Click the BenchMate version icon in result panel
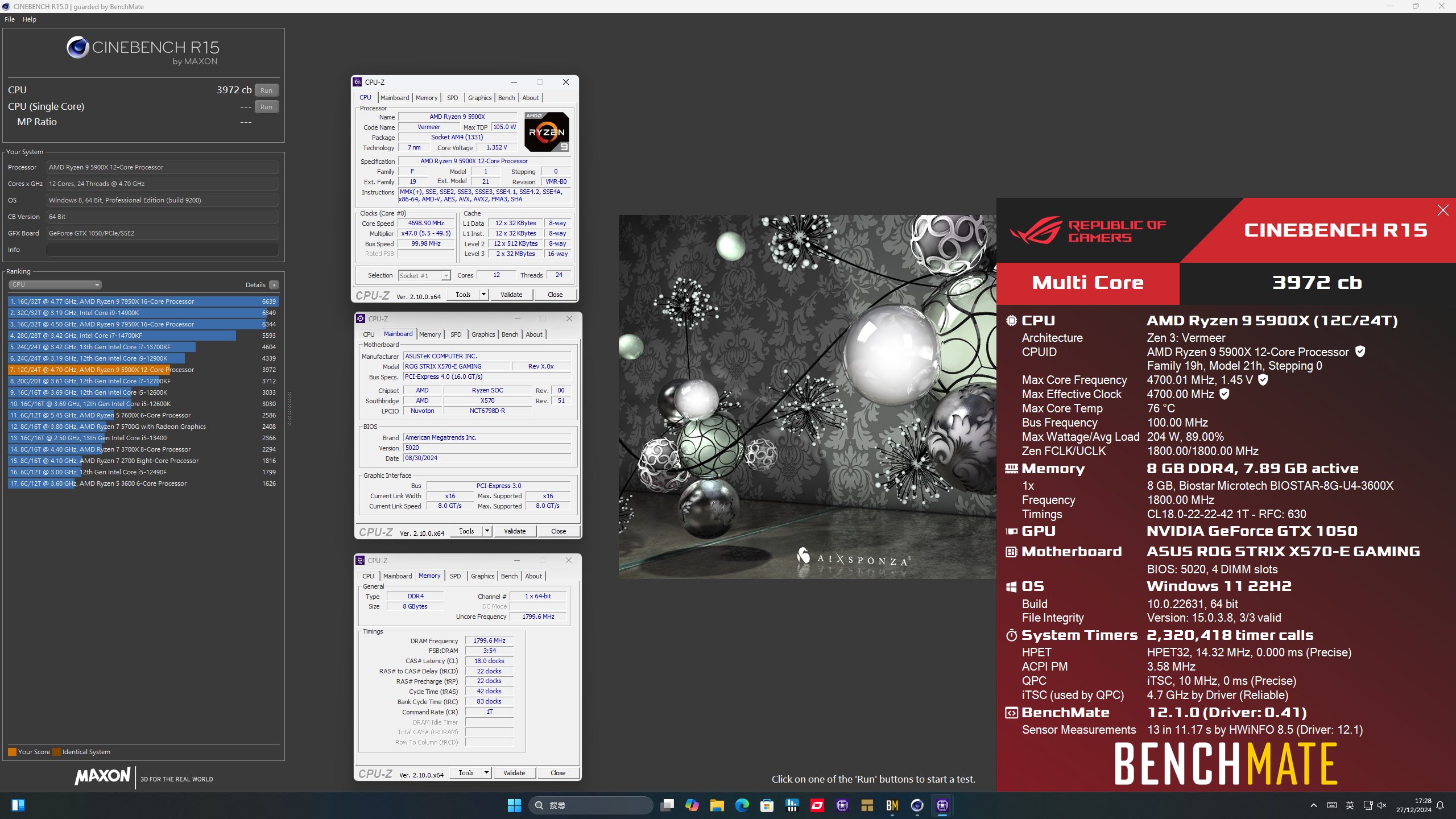The height and width of the screenshot is (819, 1456). [x=1011, y=713]
